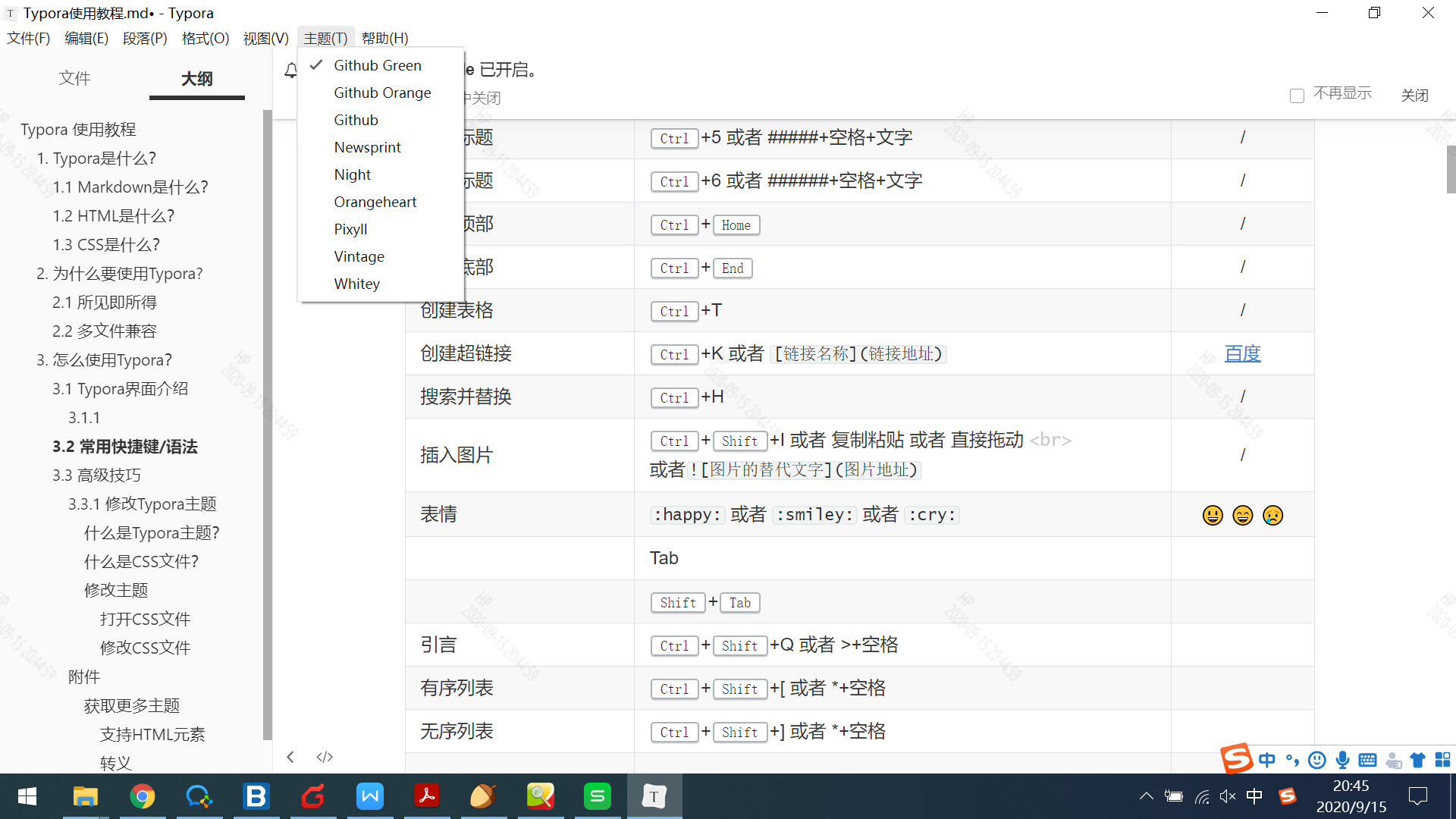Apply the Night theme
1456x819 pixels.
(381, 174)
